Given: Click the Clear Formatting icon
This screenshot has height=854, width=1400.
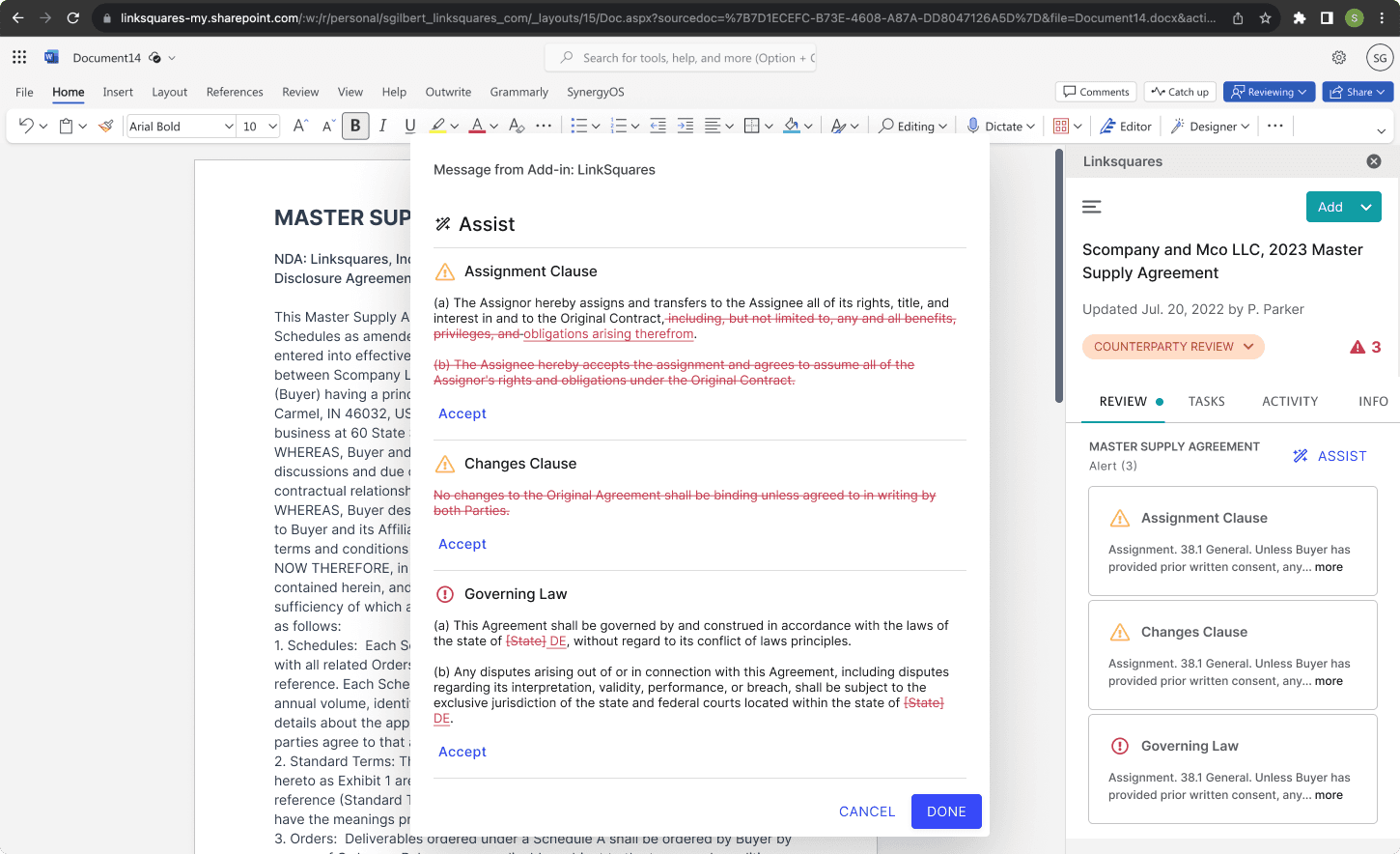Looking at the screenshot, I should 517,126.
